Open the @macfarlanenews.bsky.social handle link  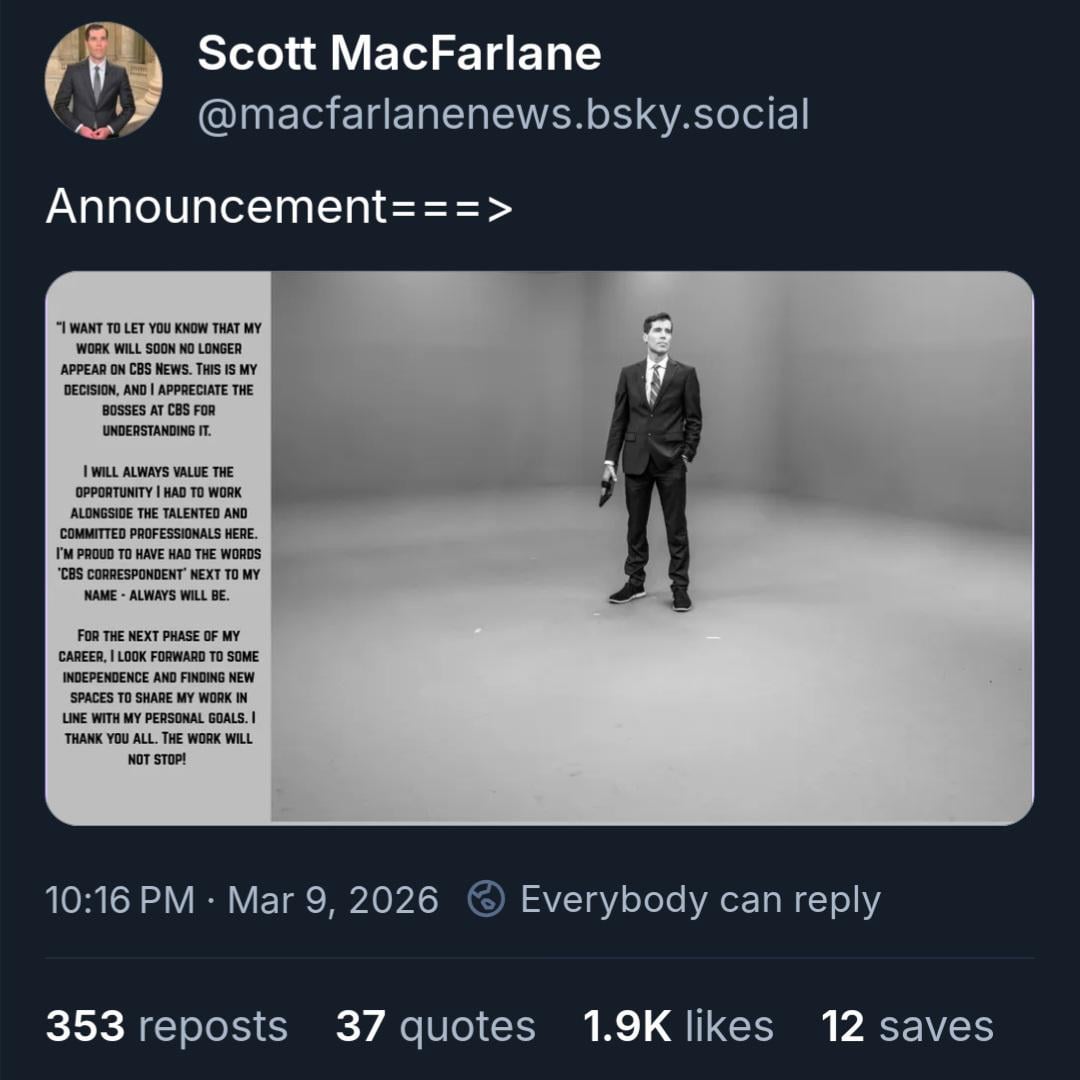[x=503, y=115]
